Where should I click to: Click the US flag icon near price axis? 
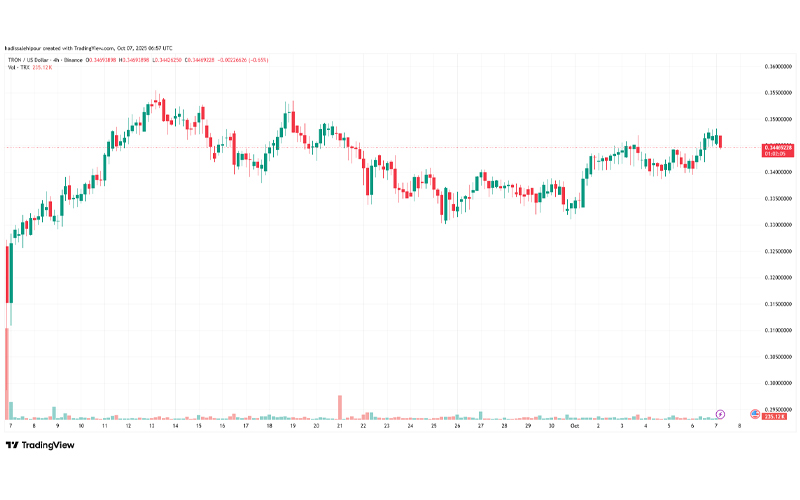754,412
